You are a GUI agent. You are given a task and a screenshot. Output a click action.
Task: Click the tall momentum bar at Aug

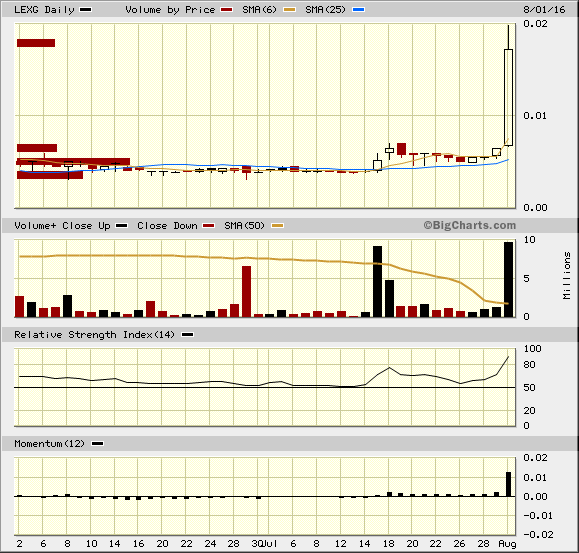508,484
